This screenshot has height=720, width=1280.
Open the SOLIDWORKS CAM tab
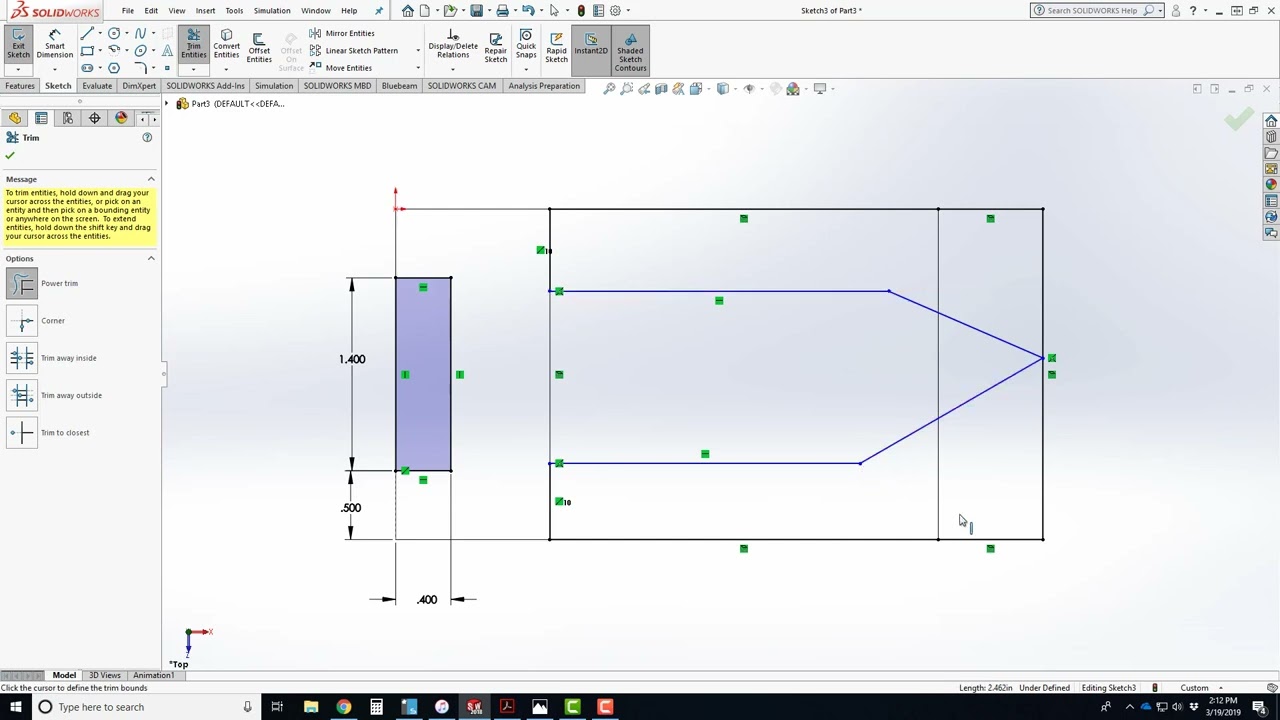click(x=461, y=86)
